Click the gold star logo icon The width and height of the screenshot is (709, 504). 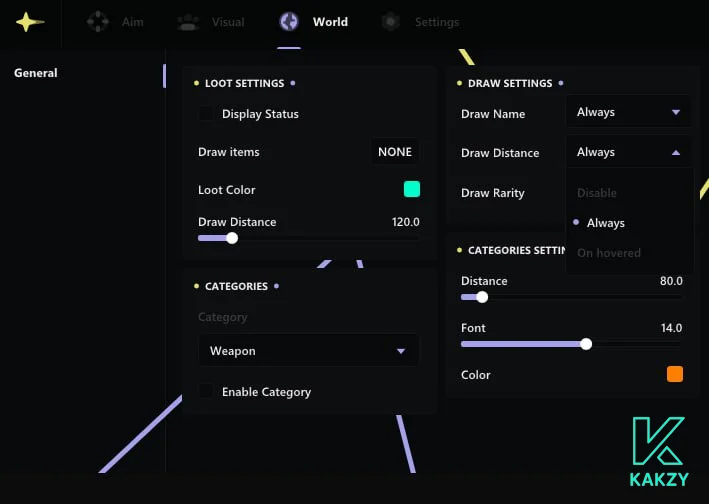tap(30, 22)
